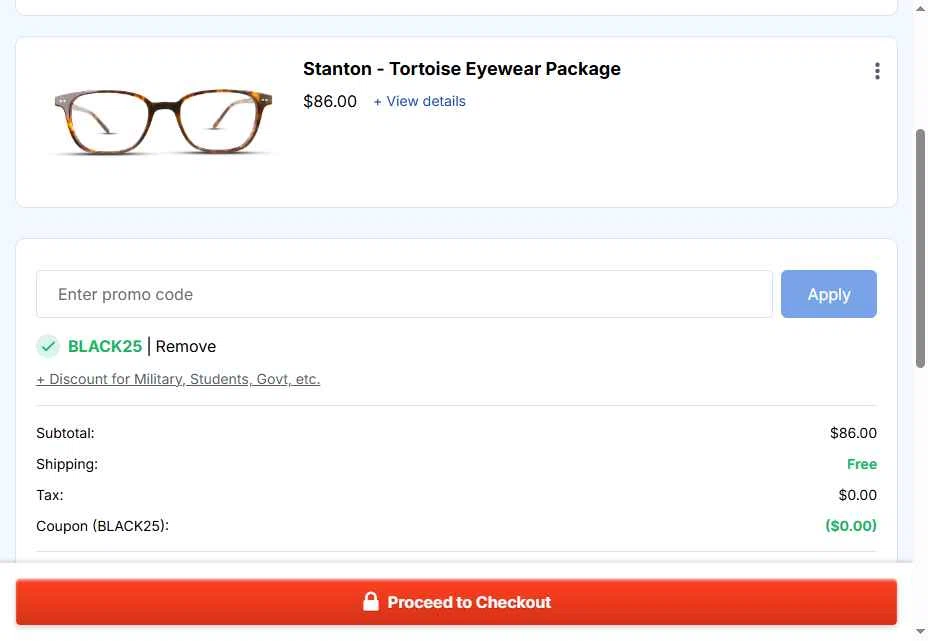Focus the Enter promo code field
This screenshot has height=641, width=928.
coord(404,294)
